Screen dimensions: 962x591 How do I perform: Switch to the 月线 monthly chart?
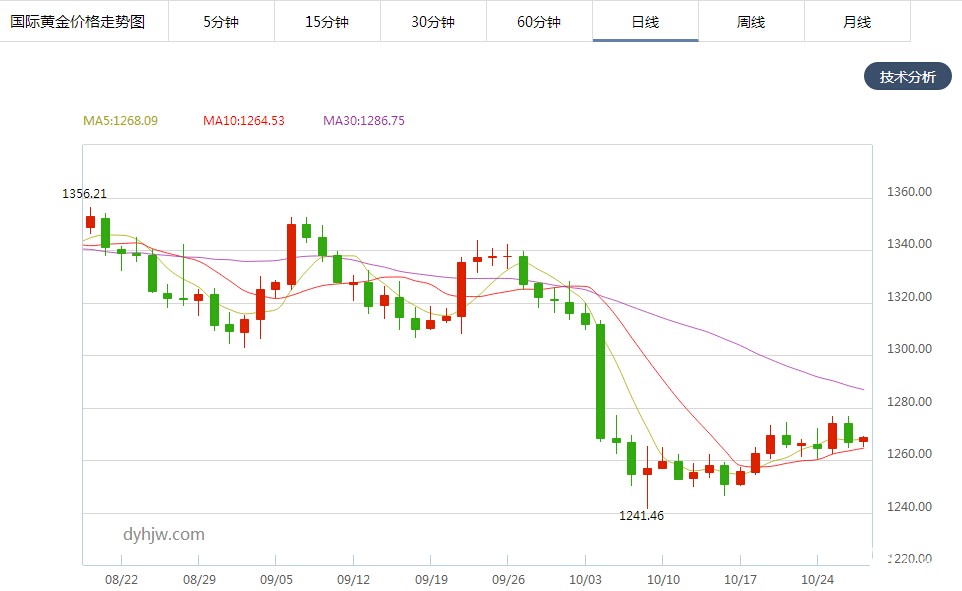[x=857, y=22]
